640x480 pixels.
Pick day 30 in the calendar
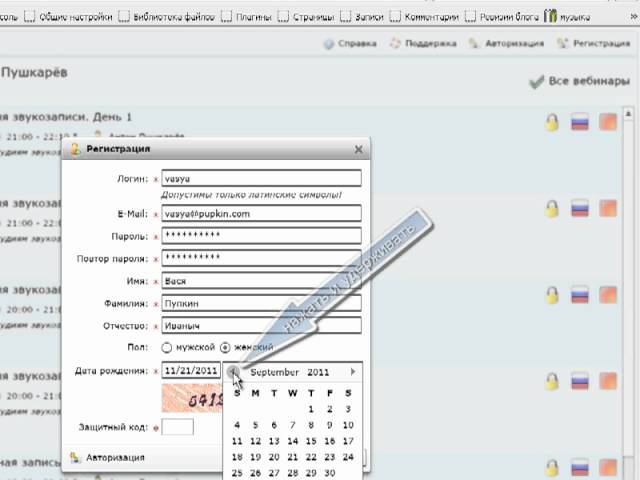(330, 473)
